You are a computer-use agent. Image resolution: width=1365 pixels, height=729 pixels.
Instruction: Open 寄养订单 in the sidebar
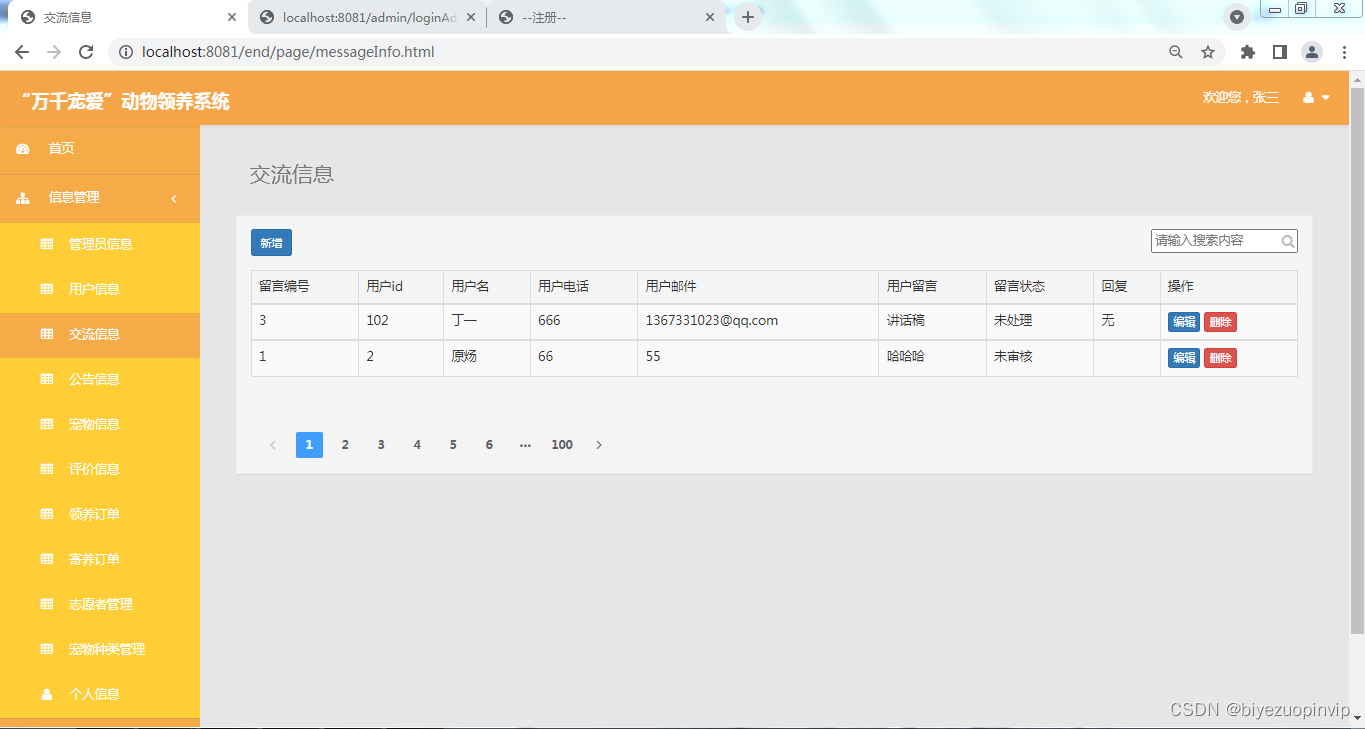(x=100, y=559)
